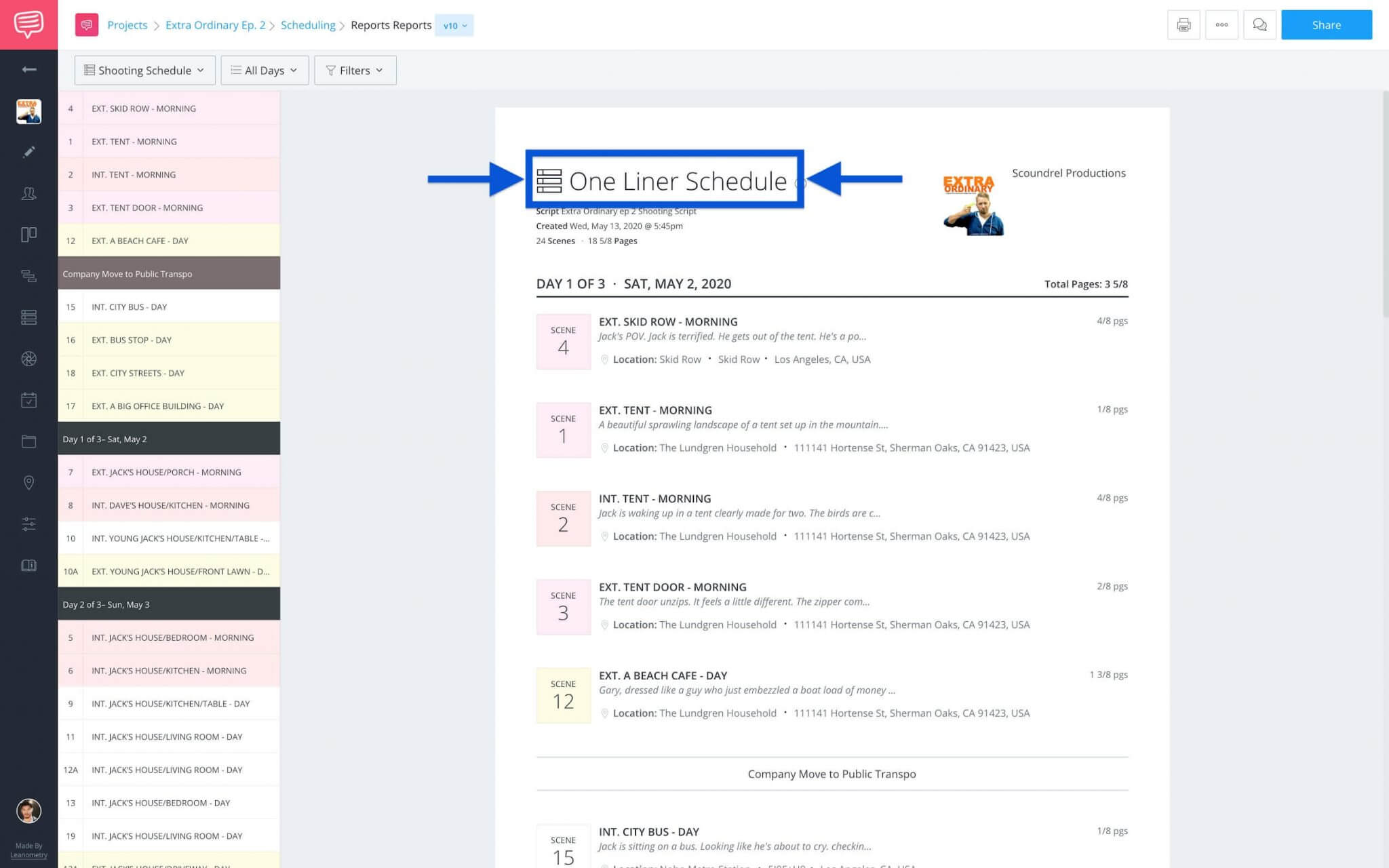Select the Files folder icon in sidebar
This screenshot has height=868, width=1389.
coord(28,441)
